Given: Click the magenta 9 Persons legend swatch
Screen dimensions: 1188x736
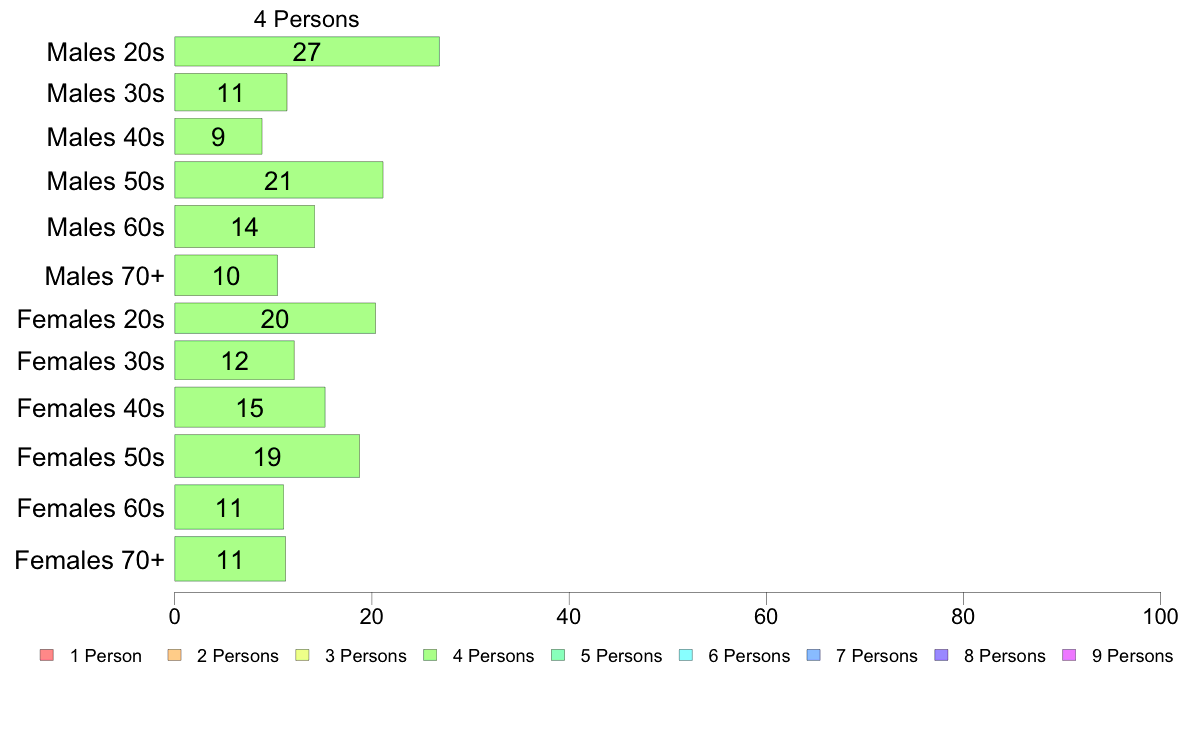Looking at the screenshot, I should pyautogui.click(x=1069, y=655).
